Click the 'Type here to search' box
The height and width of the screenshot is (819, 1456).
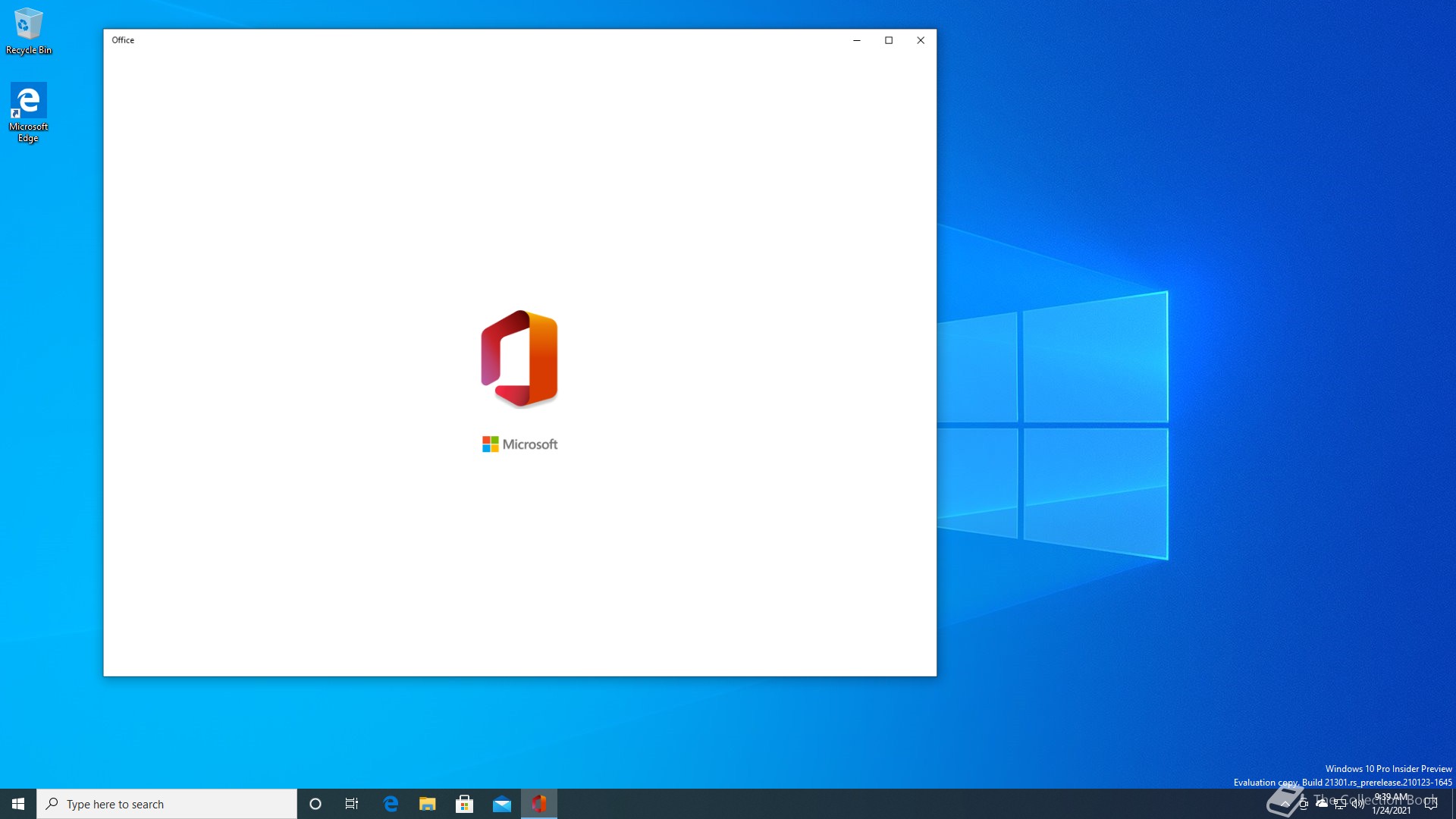click(x=167, y=804)
